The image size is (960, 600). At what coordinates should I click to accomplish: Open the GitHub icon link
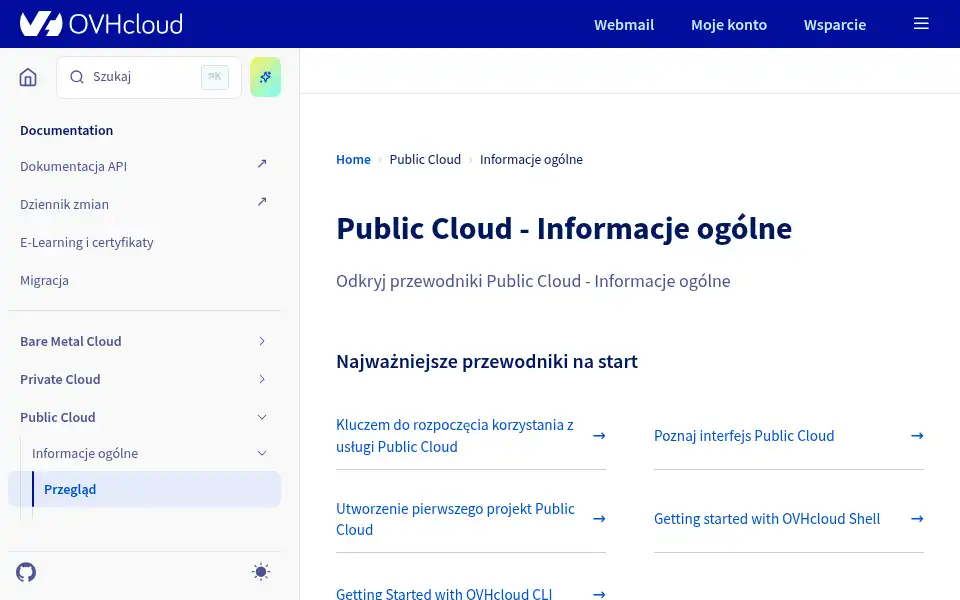coord(26,572)
